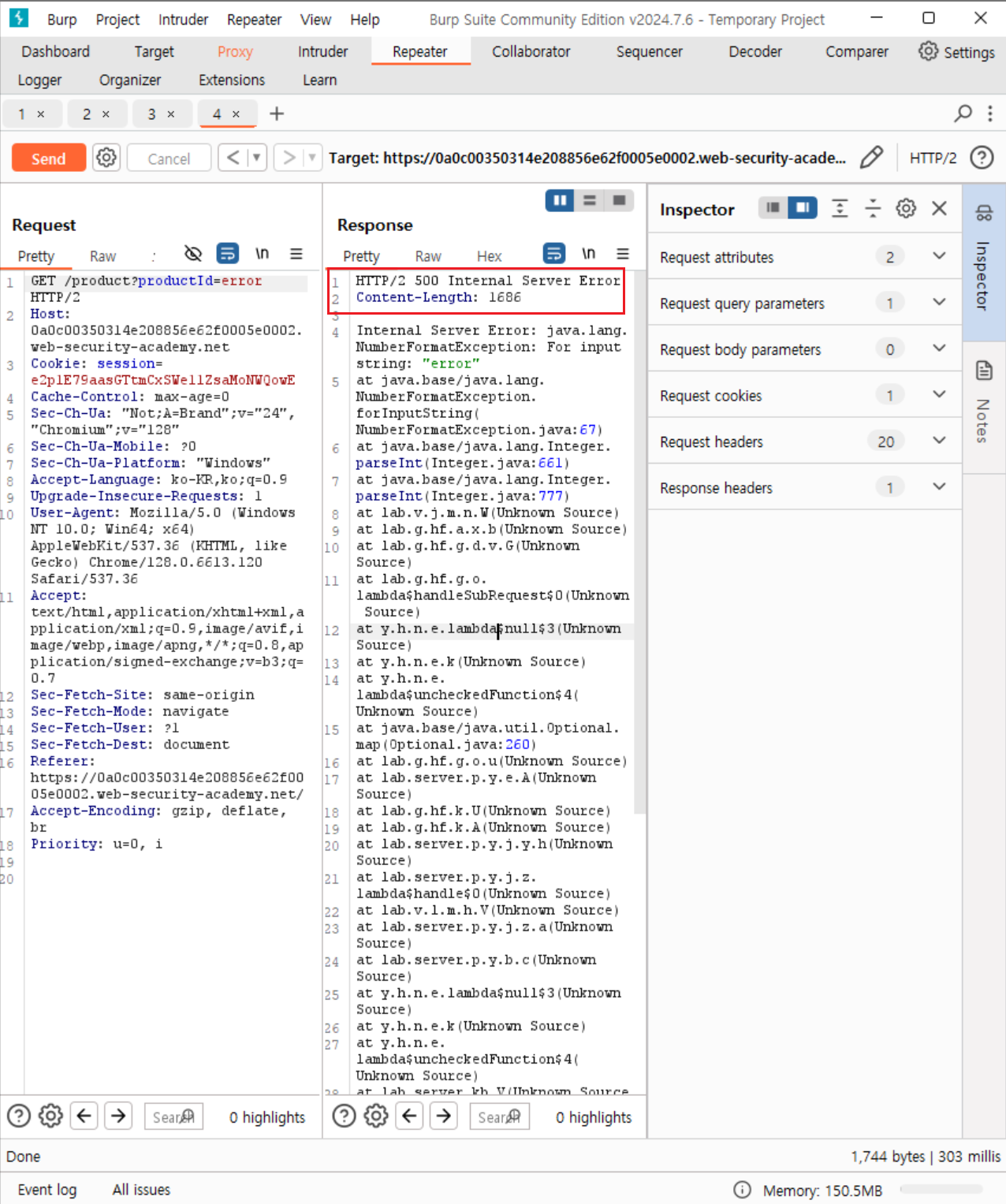
Task: Open the Burp menu
Action: (x=61, y=20)
